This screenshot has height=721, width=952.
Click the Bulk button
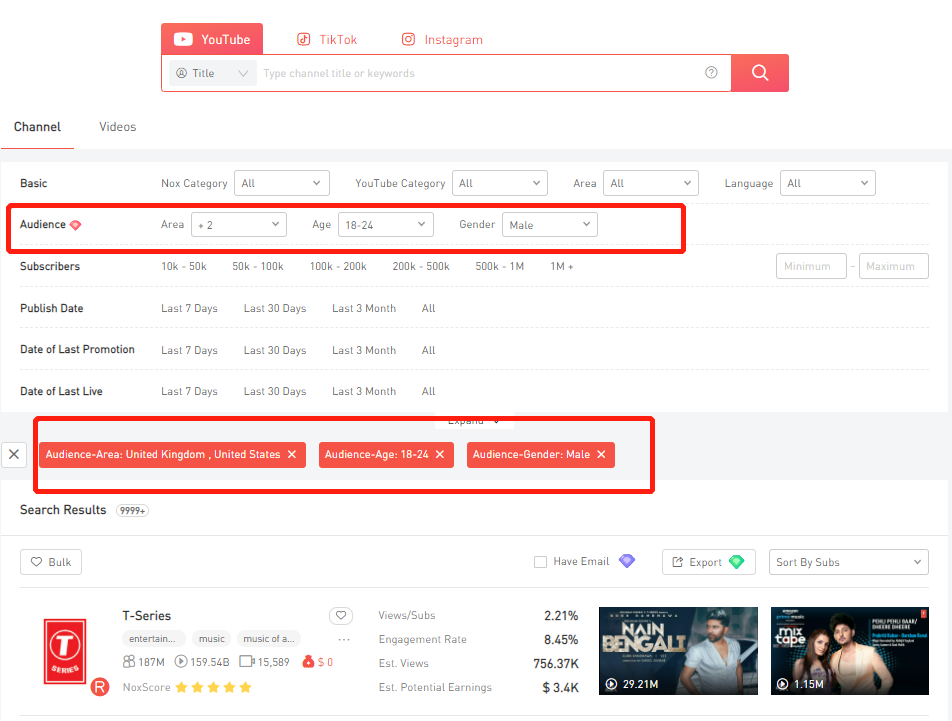pos(51,562)
